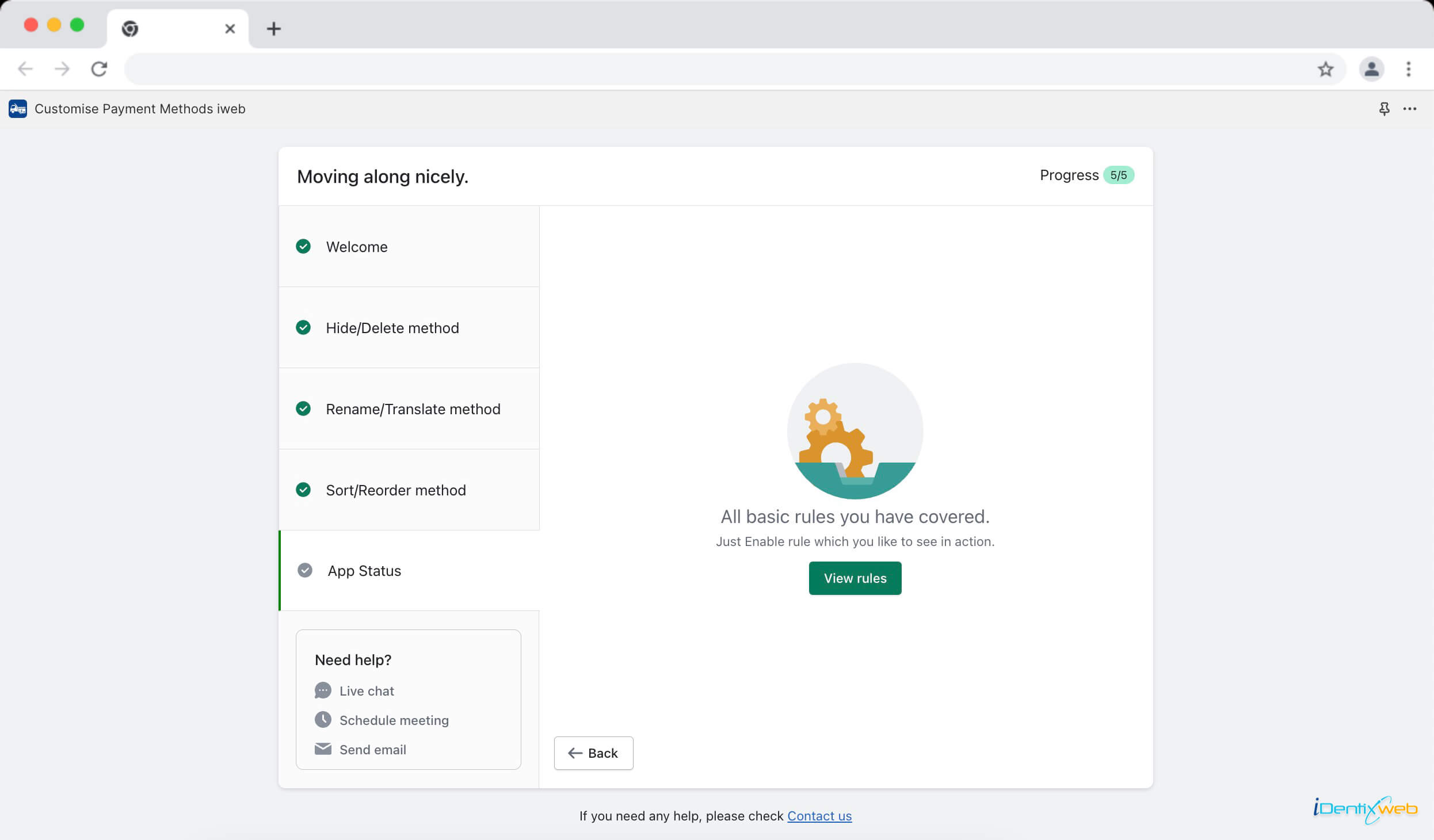This screenshot has width=1434, height=840.
Task: Click the Customise Payment Methods iweb title
Action: pos(140,109)
